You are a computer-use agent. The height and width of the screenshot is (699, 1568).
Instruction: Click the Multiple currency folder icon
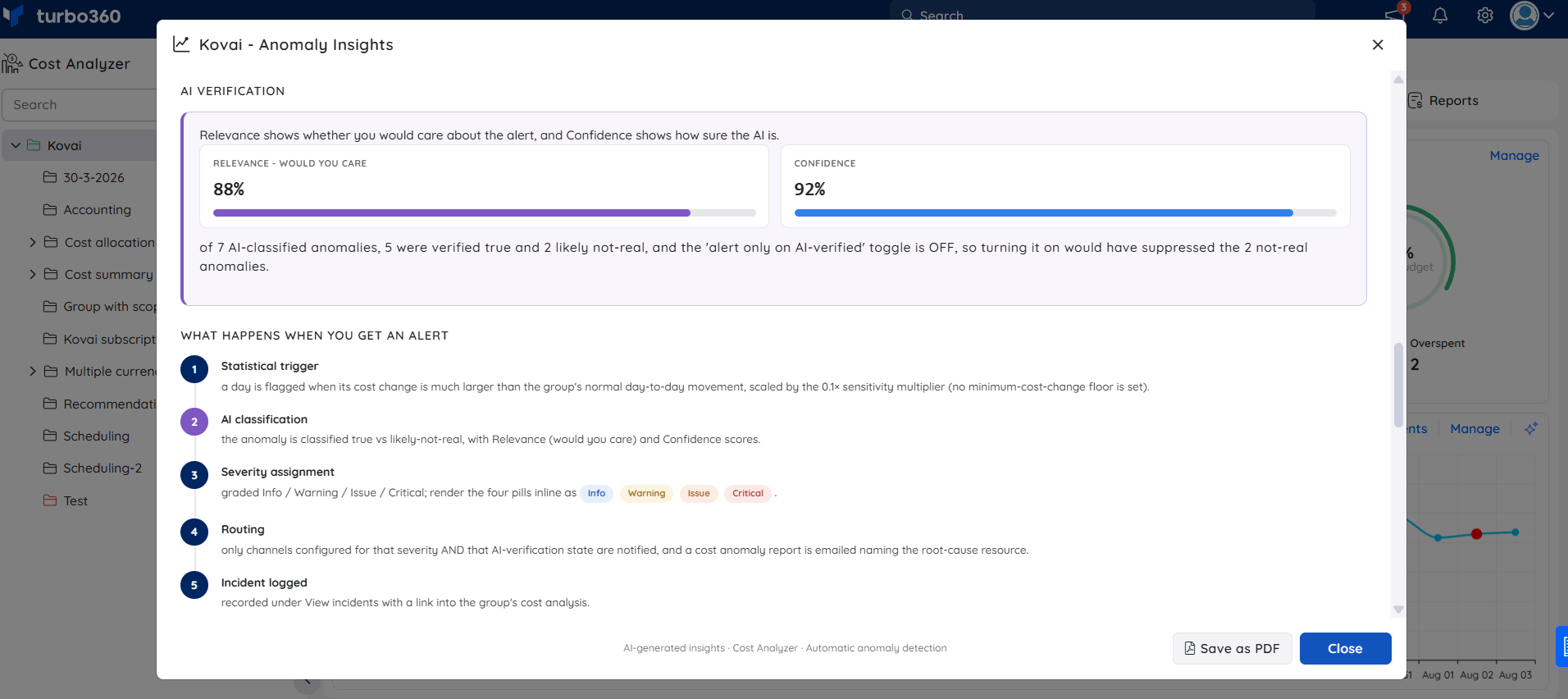51,371
